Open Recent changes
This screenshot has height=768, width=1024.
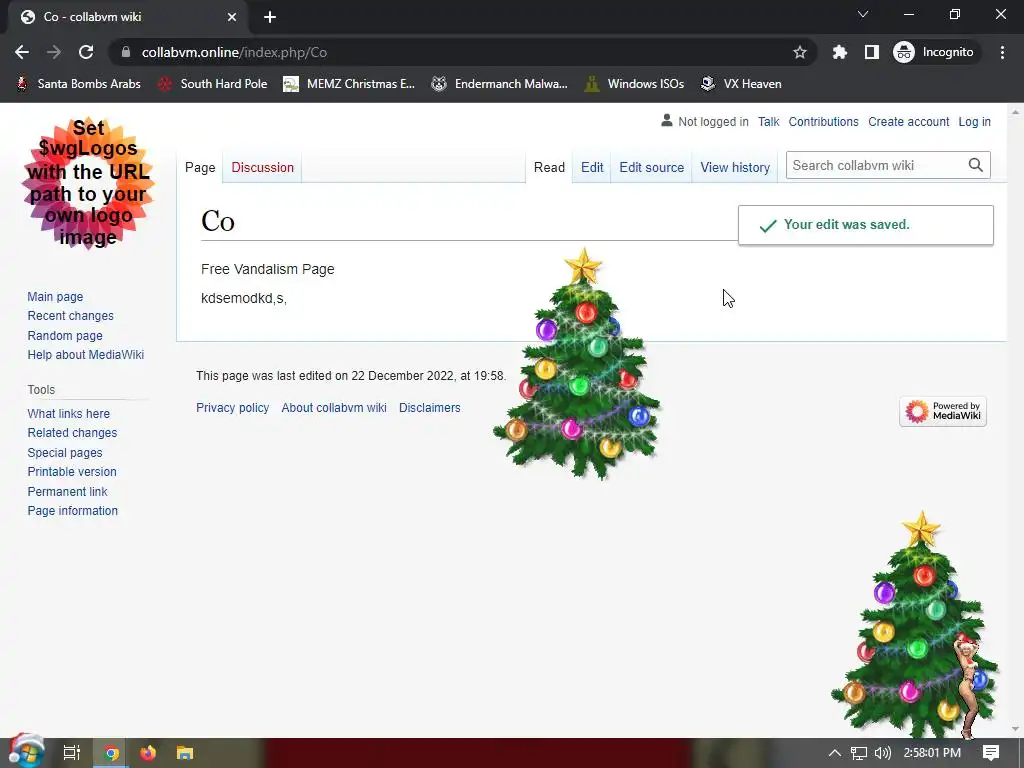tap(71, 316)
